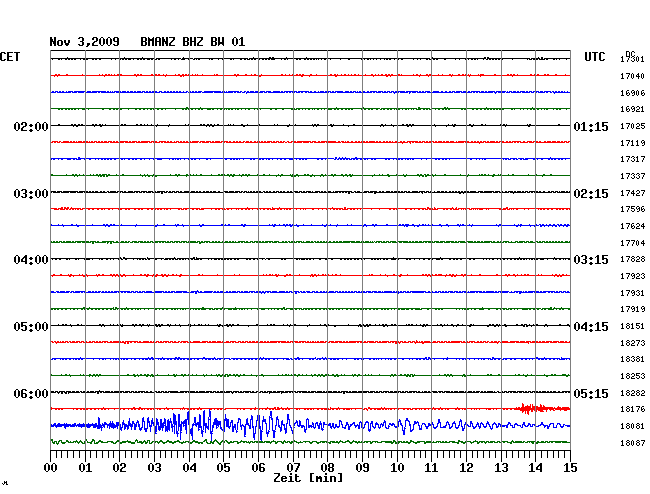
Task: Click the DC value 17931
Action: [633, 293]
